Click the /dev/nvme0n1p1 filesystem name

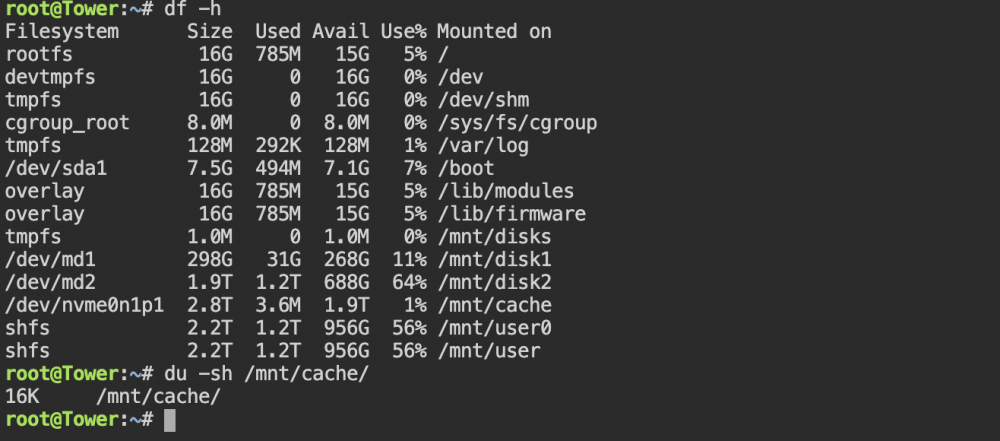[x=84, y=305]
